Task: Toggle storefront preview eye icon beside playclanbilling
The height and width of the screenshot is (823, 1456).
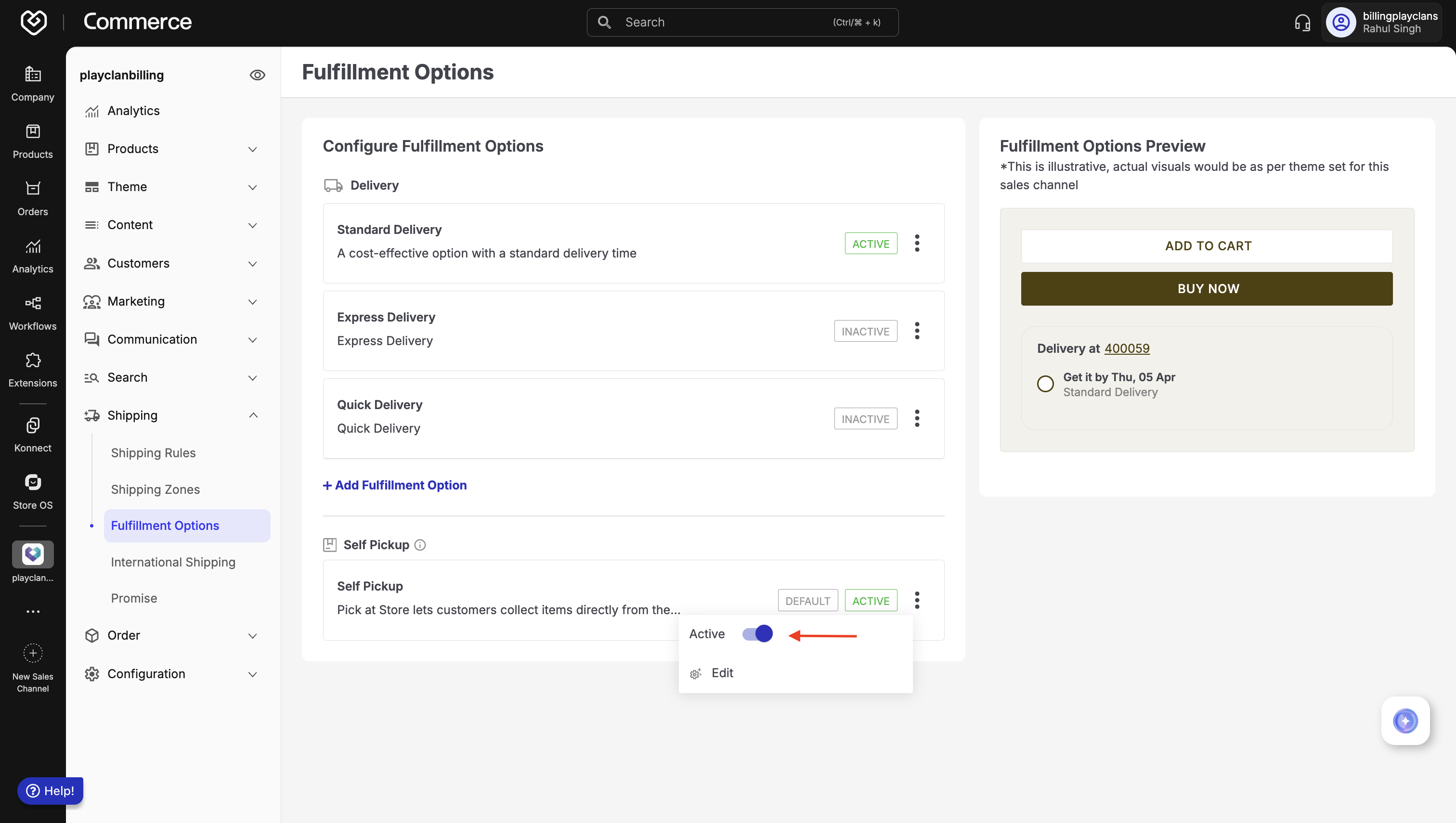Action: coord(257,75)
